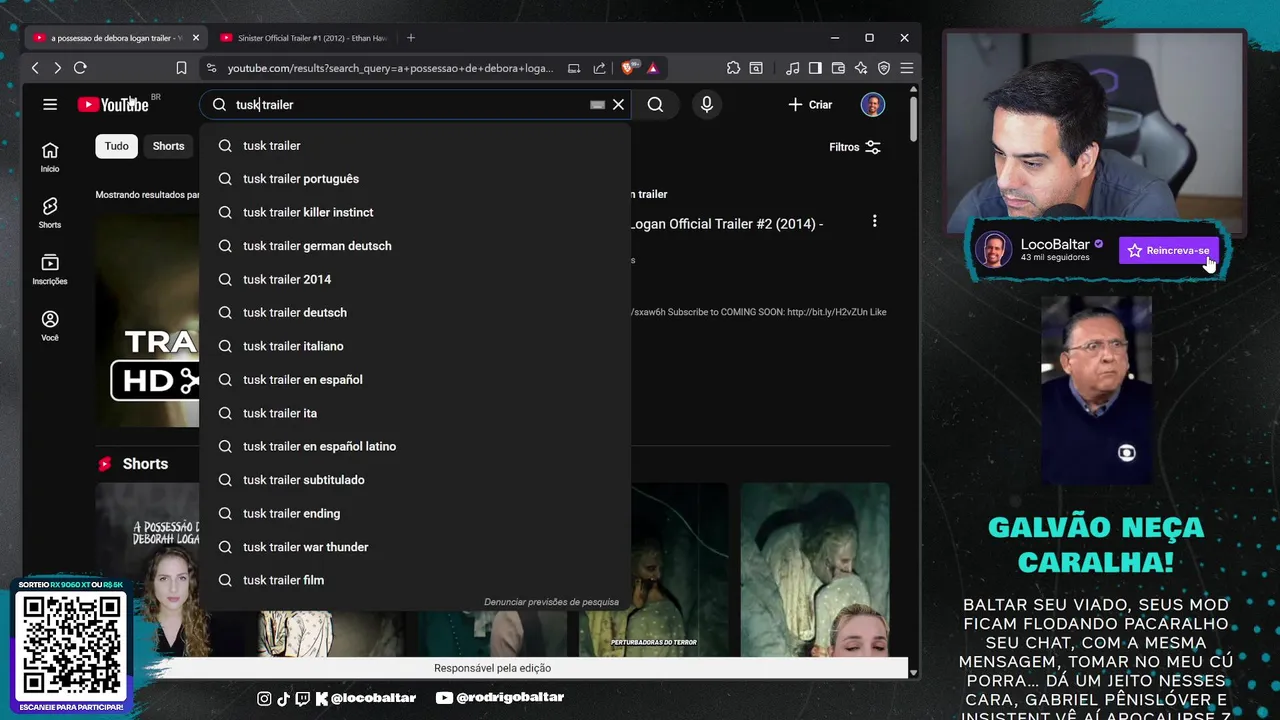The image size is (1280, 720).
Task: Open the LocoBaltar channel name in overlay
Action: click(x=1055, y=244)
